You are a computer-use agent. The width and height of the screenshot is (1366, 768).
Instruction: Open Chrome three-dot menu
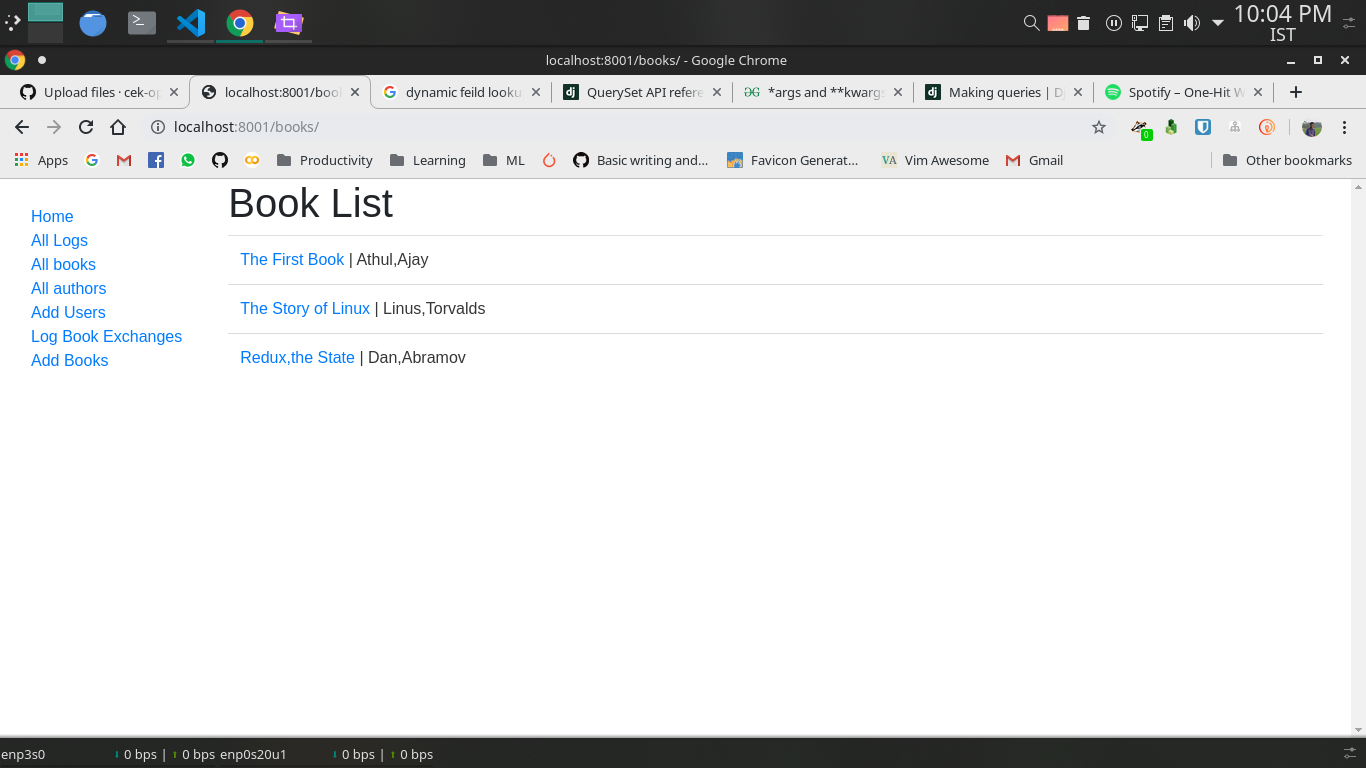[x=1345, y=127]
